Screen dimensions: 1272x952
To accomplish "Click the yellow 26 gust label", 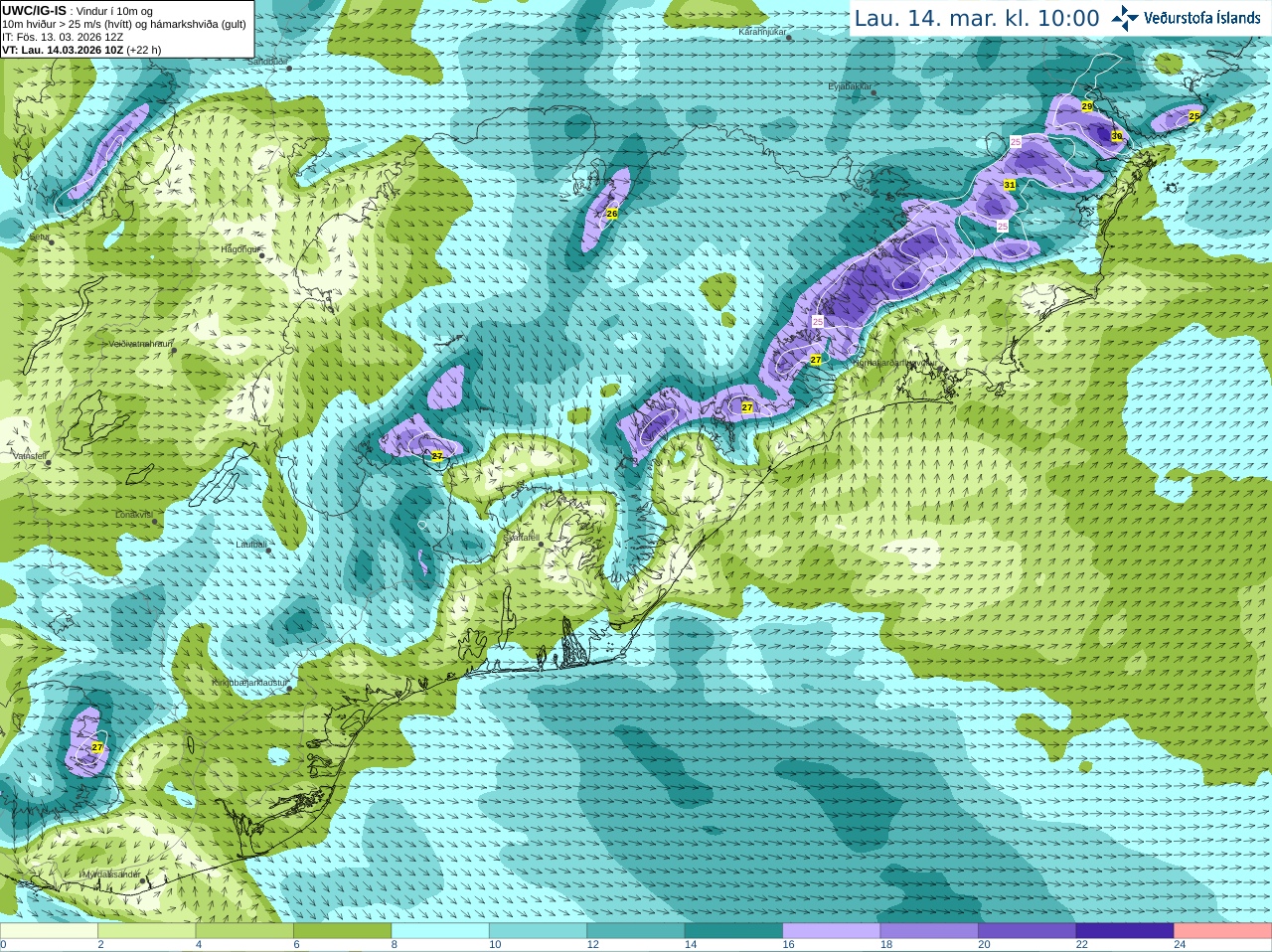I will (612, 214).
